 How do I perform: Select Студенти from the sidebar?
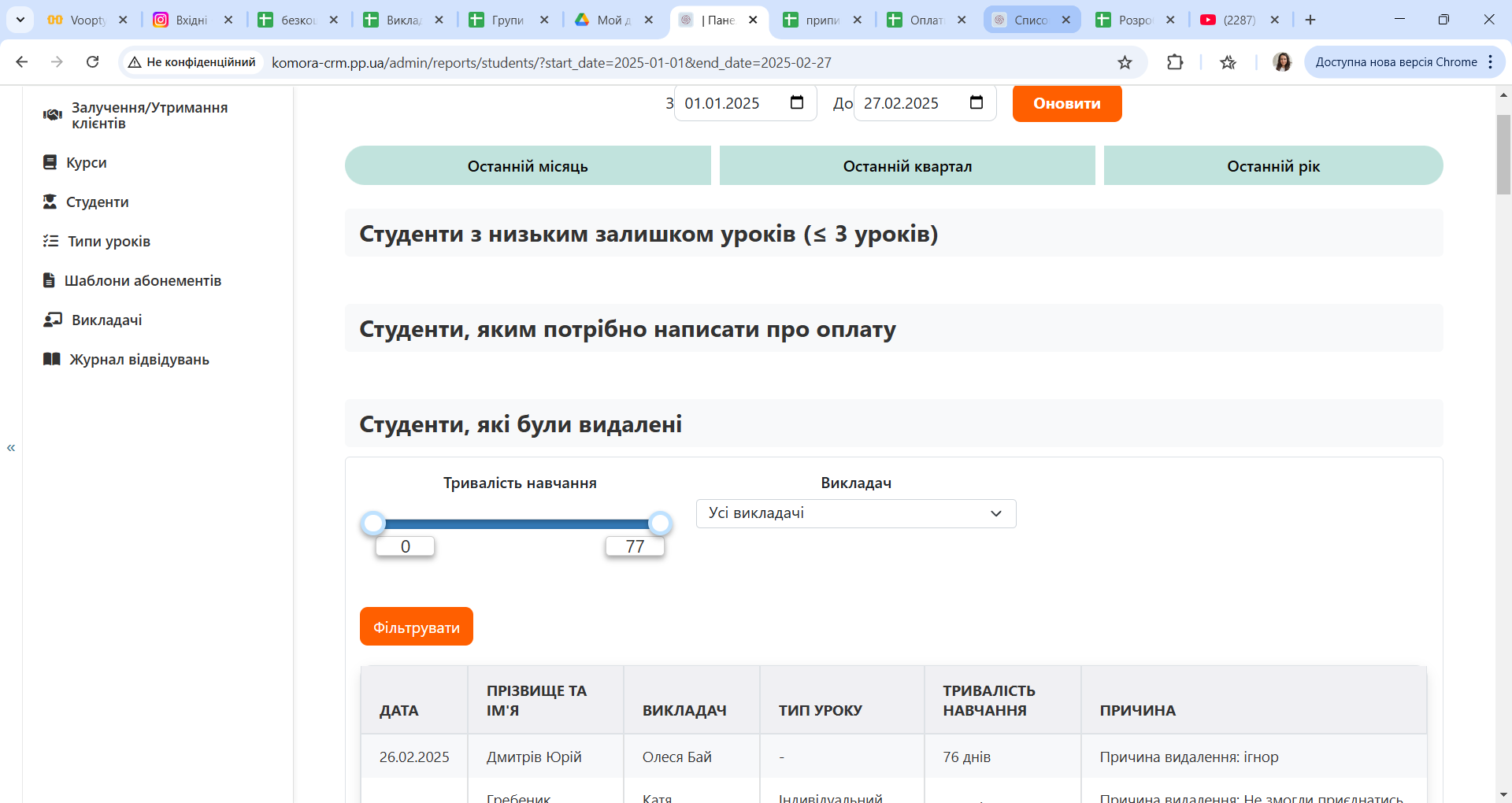[x=97, y=202]
